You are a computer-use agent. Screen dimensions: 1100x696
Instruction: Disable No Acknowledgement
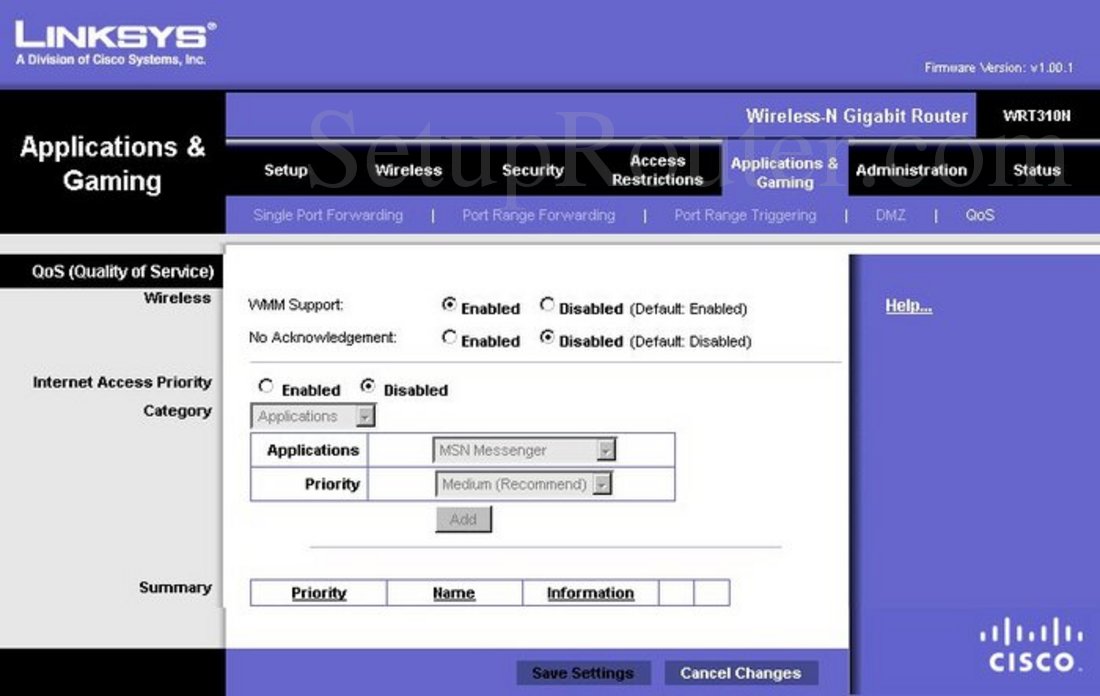pyautogui.click(x=547, y=339)
